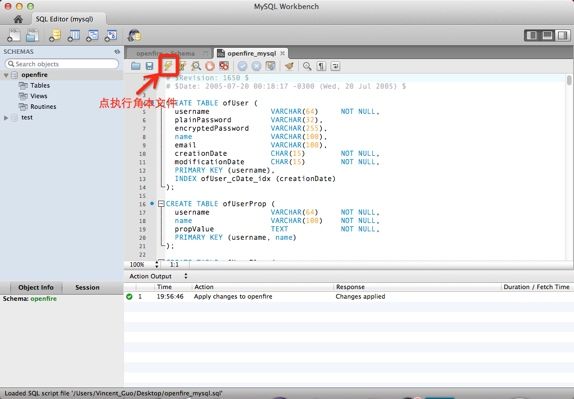Execute the script with lightning bolt icon

click(168, 66)
